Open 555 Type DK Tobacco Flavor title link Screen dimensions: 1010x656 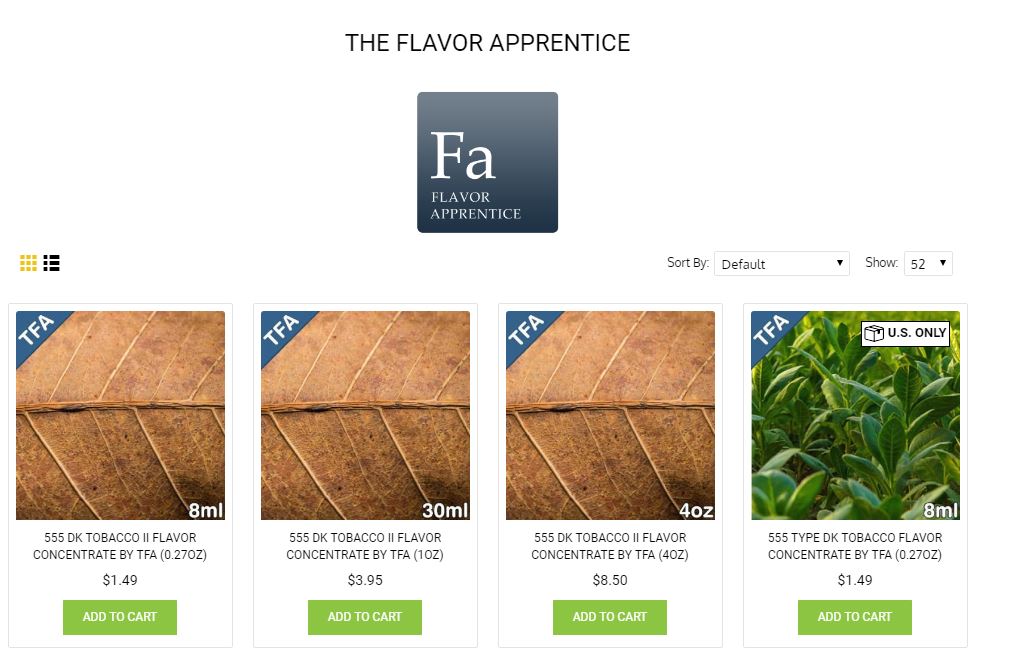[855, 546]
